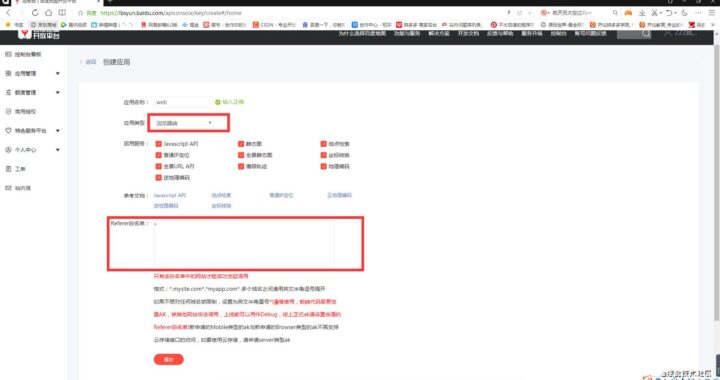Open a new tab with the plus icon

(111, 2)
